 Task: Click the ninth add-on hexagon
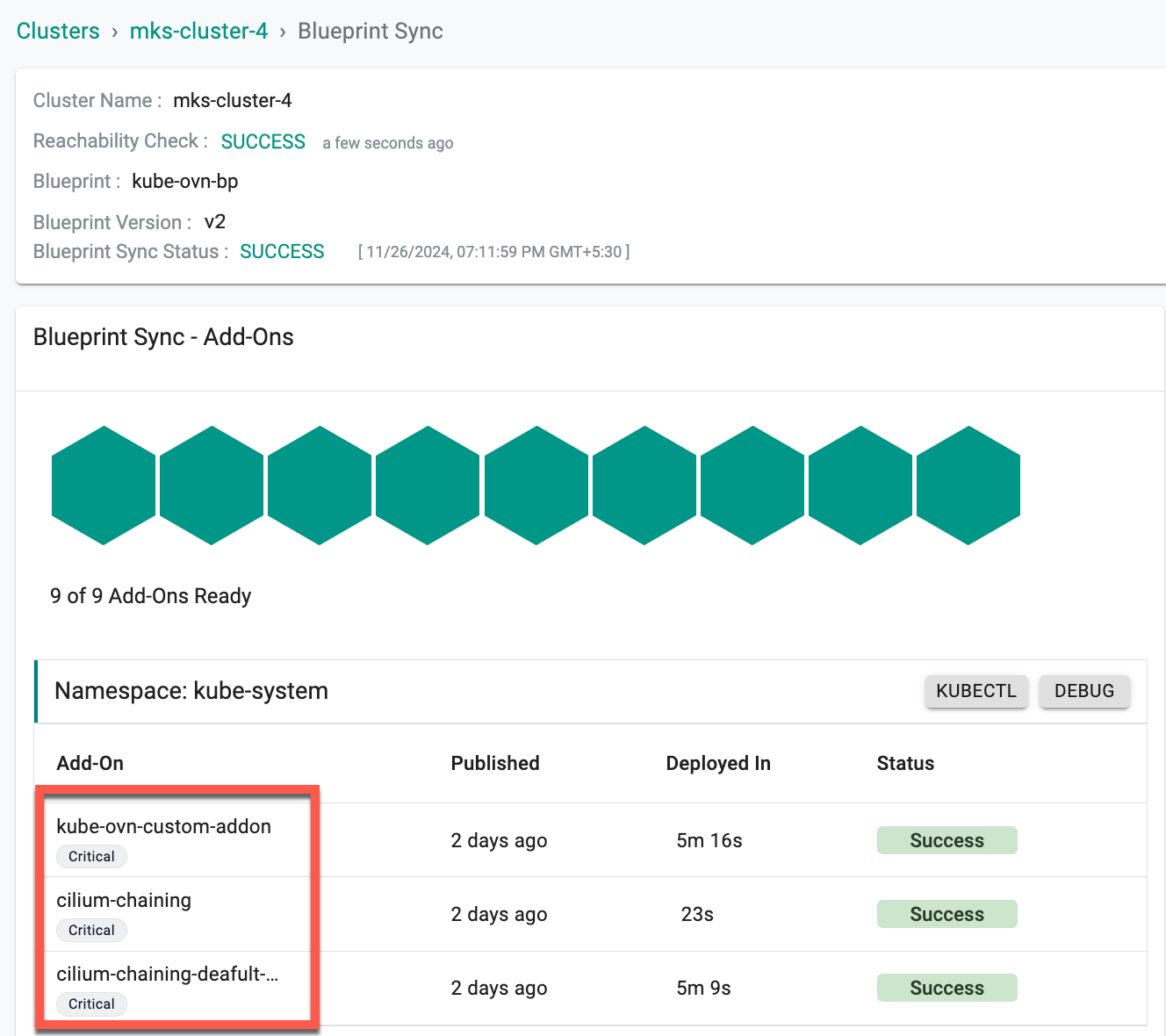tap(968, 486)
